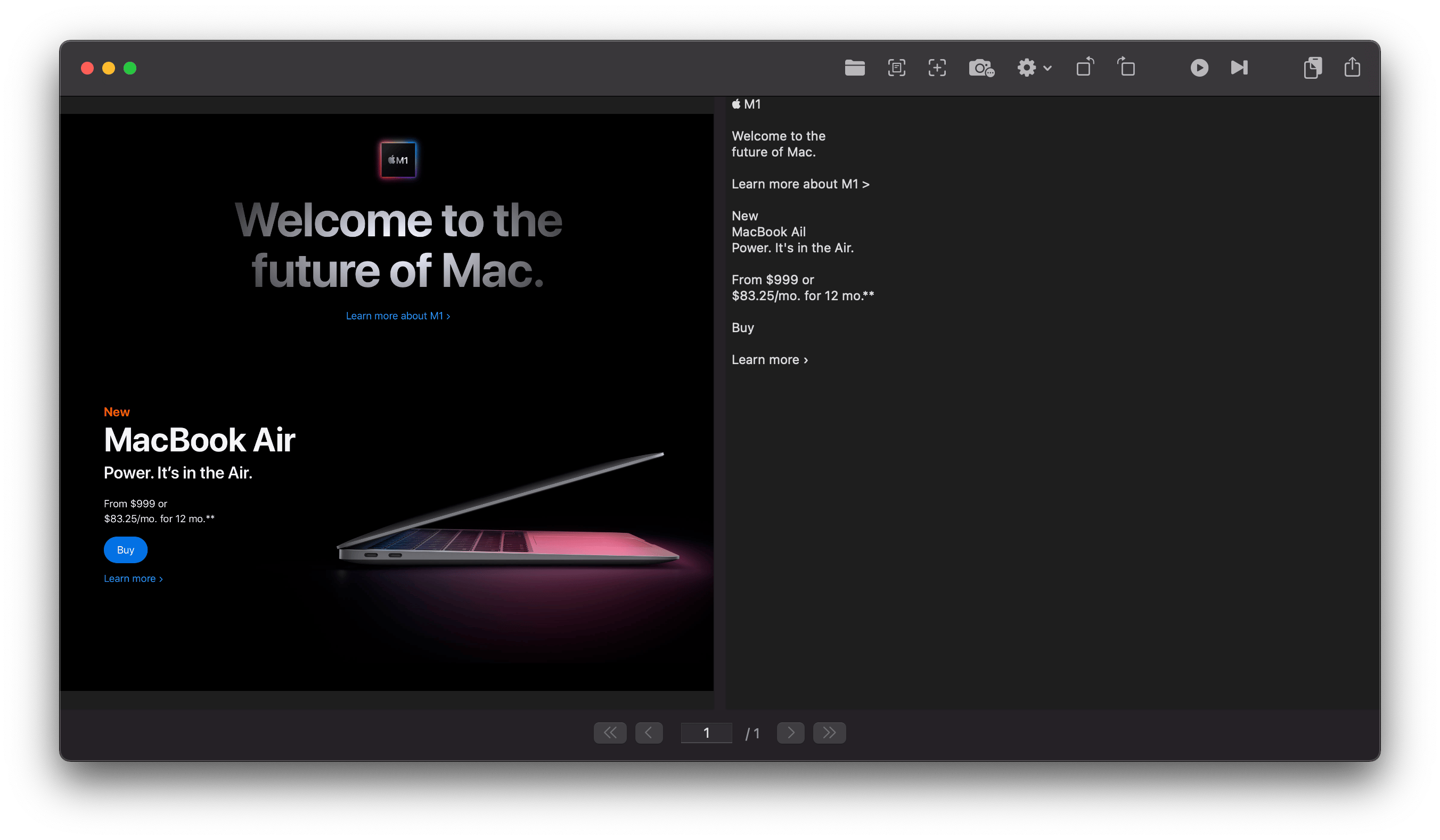Jump to the last page

[830, 732]
